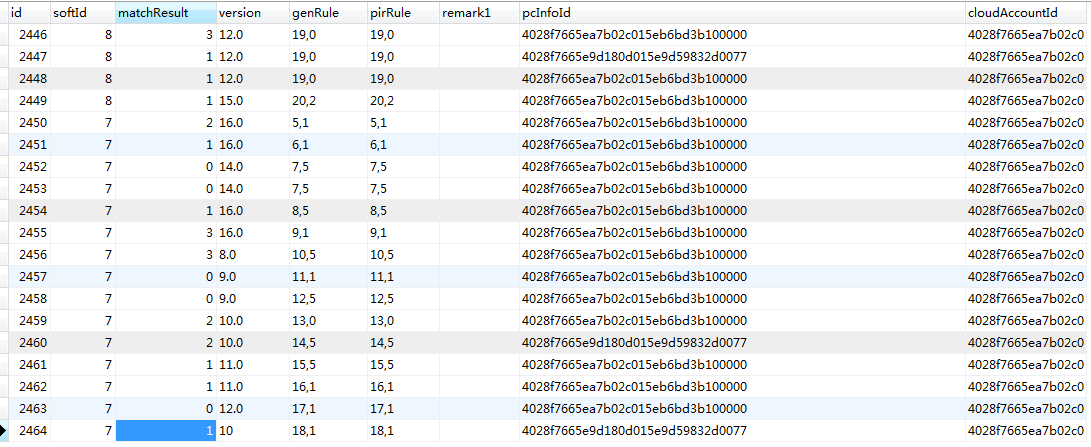Click genRule cell 5,1
This screenshot has height=447, width=1091.
[328, 123]
